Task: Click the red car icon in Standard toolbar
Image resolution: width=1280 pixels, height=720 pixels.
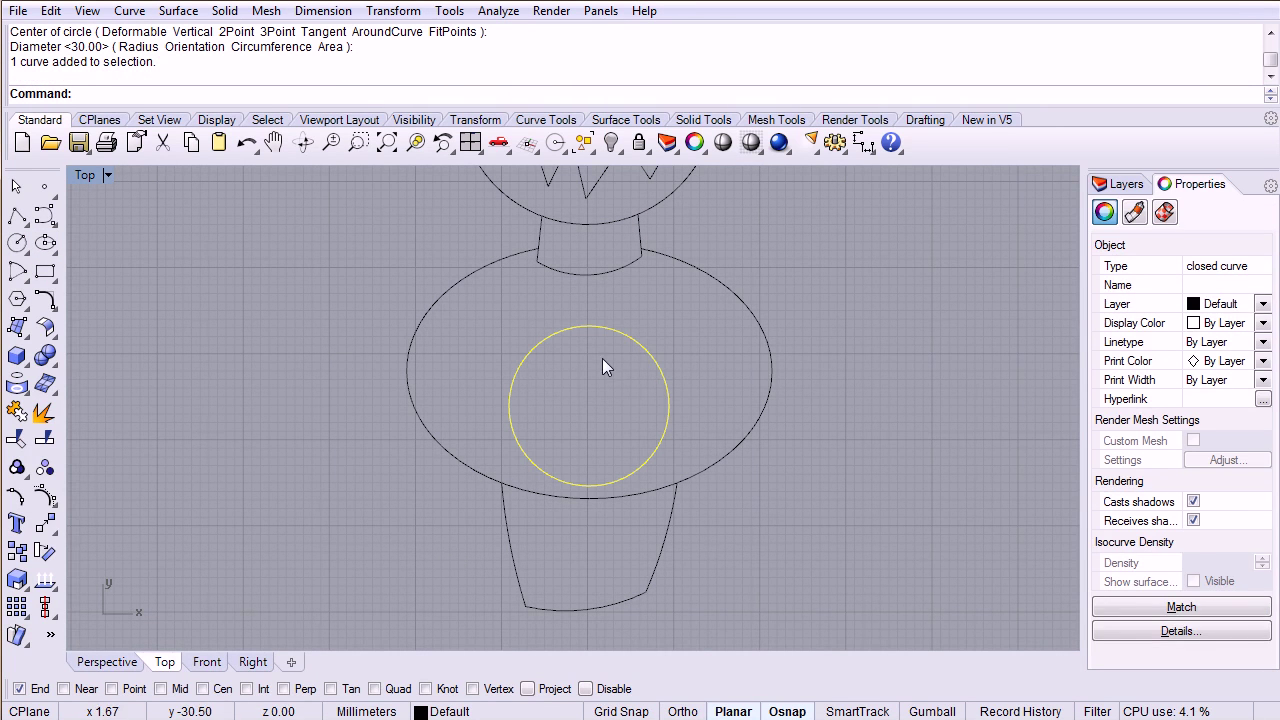Action: [x=498, y=143]
